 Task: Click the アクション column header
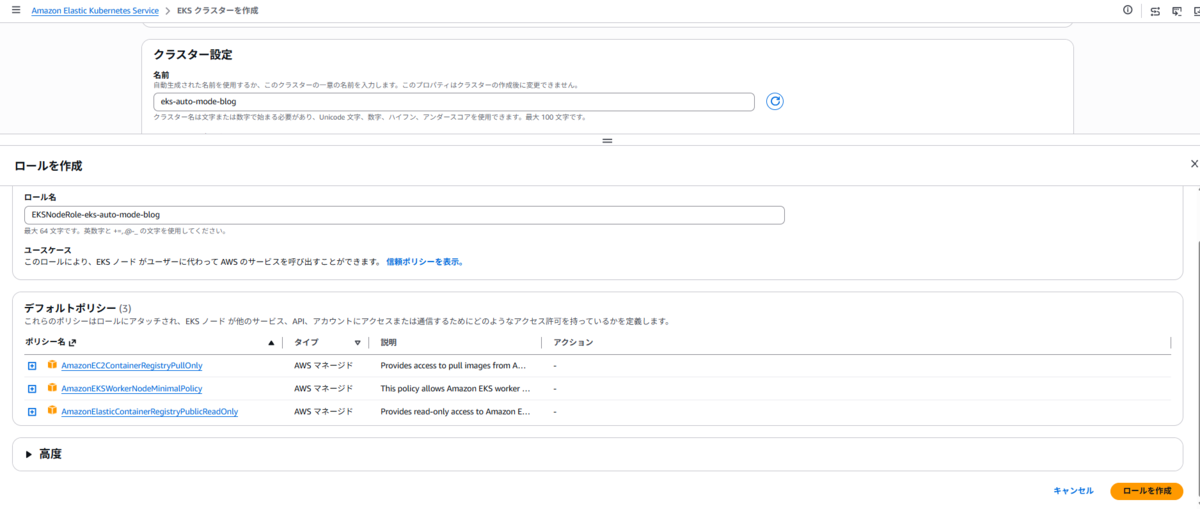tap(573, 342)
